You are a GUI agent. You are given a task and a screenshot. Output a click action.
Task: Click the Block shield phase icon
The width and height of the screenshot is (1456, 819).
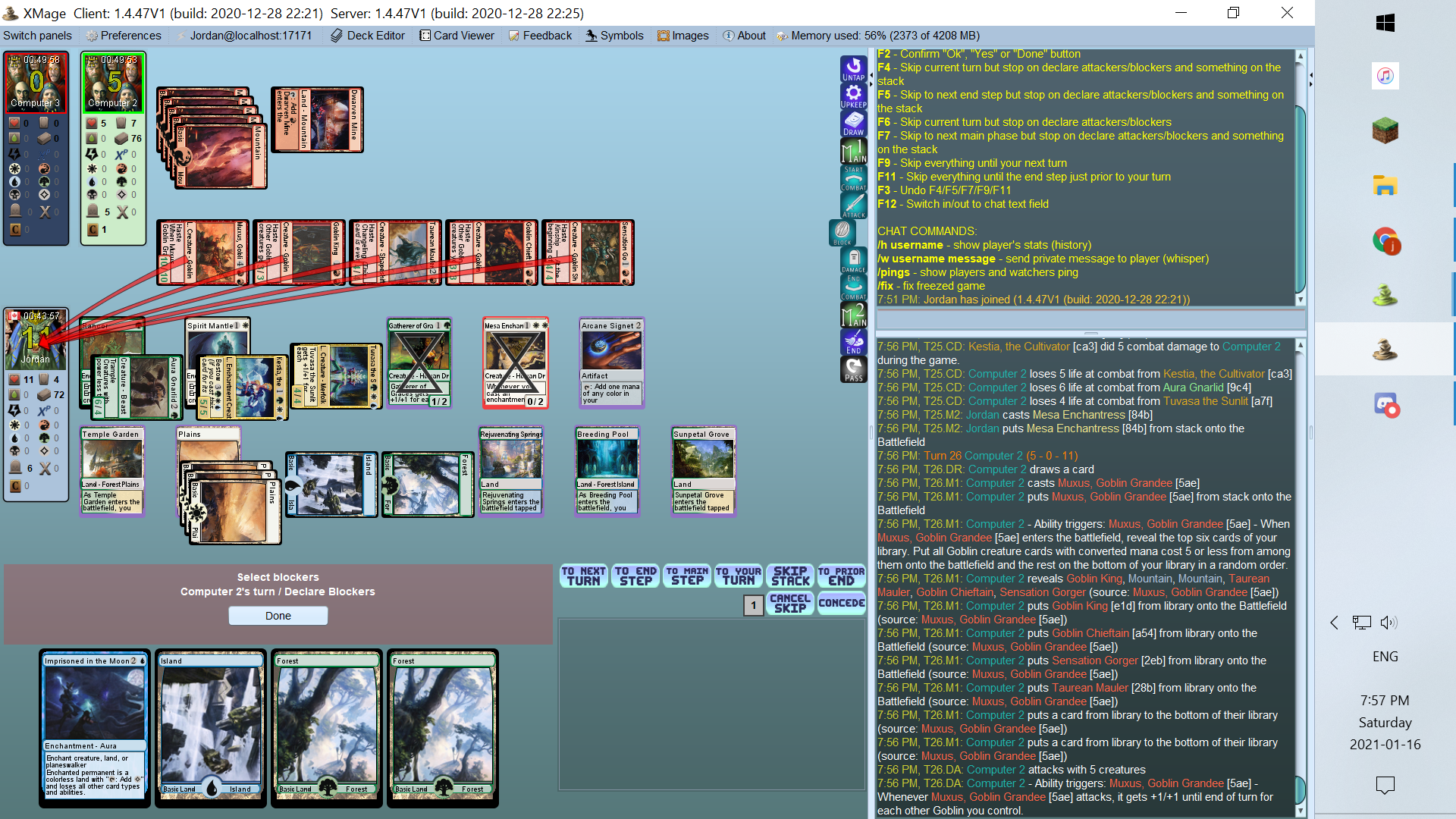[842, 233]
